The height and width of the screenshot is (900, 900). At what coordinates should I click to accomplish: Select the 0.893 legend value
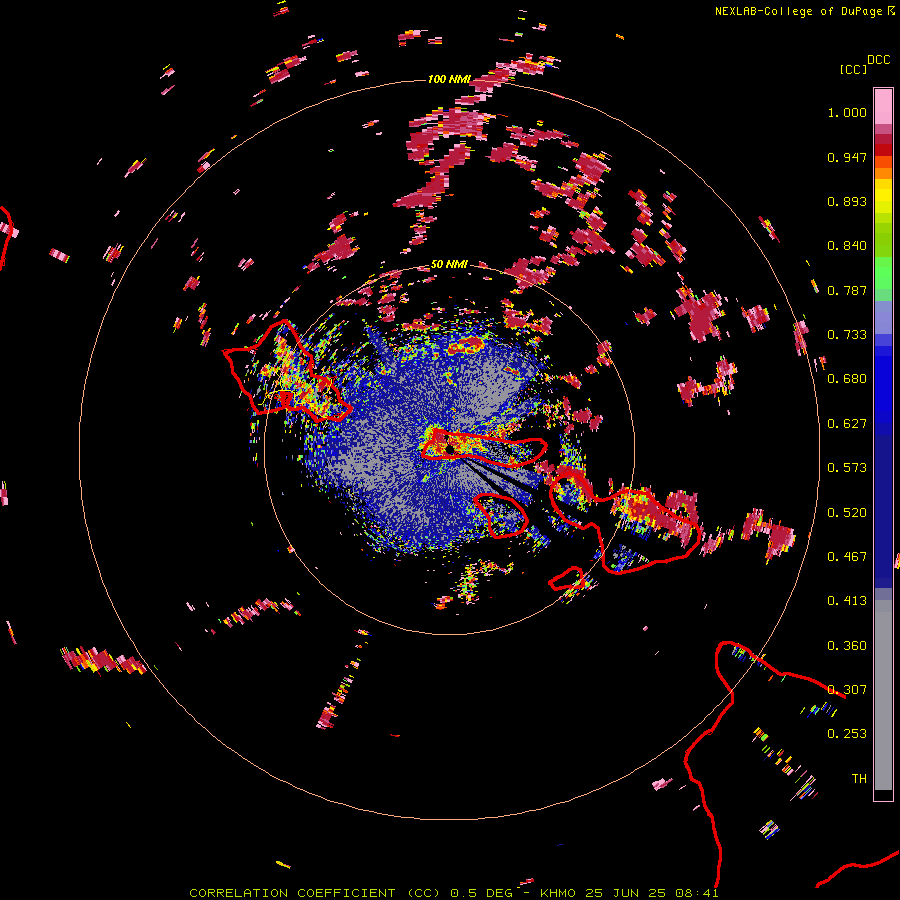pyautogui.click(x=847, y=201)
